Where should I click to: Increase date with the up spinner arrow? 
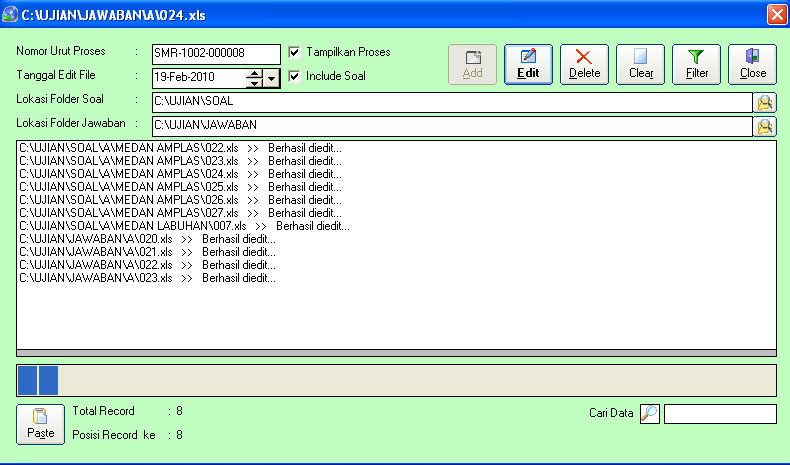tap(254, 73)
